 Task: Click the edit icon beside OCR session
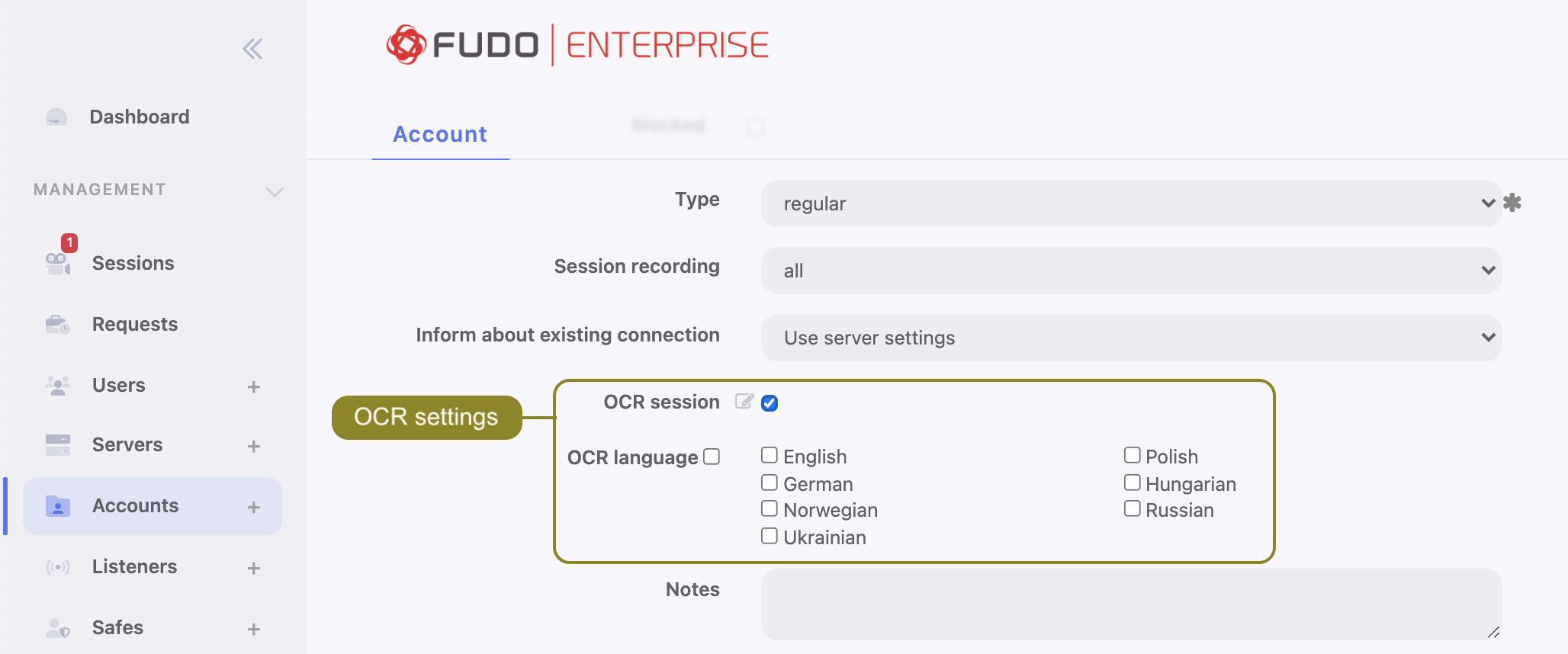pyautogui.click(x=744, y=402)
